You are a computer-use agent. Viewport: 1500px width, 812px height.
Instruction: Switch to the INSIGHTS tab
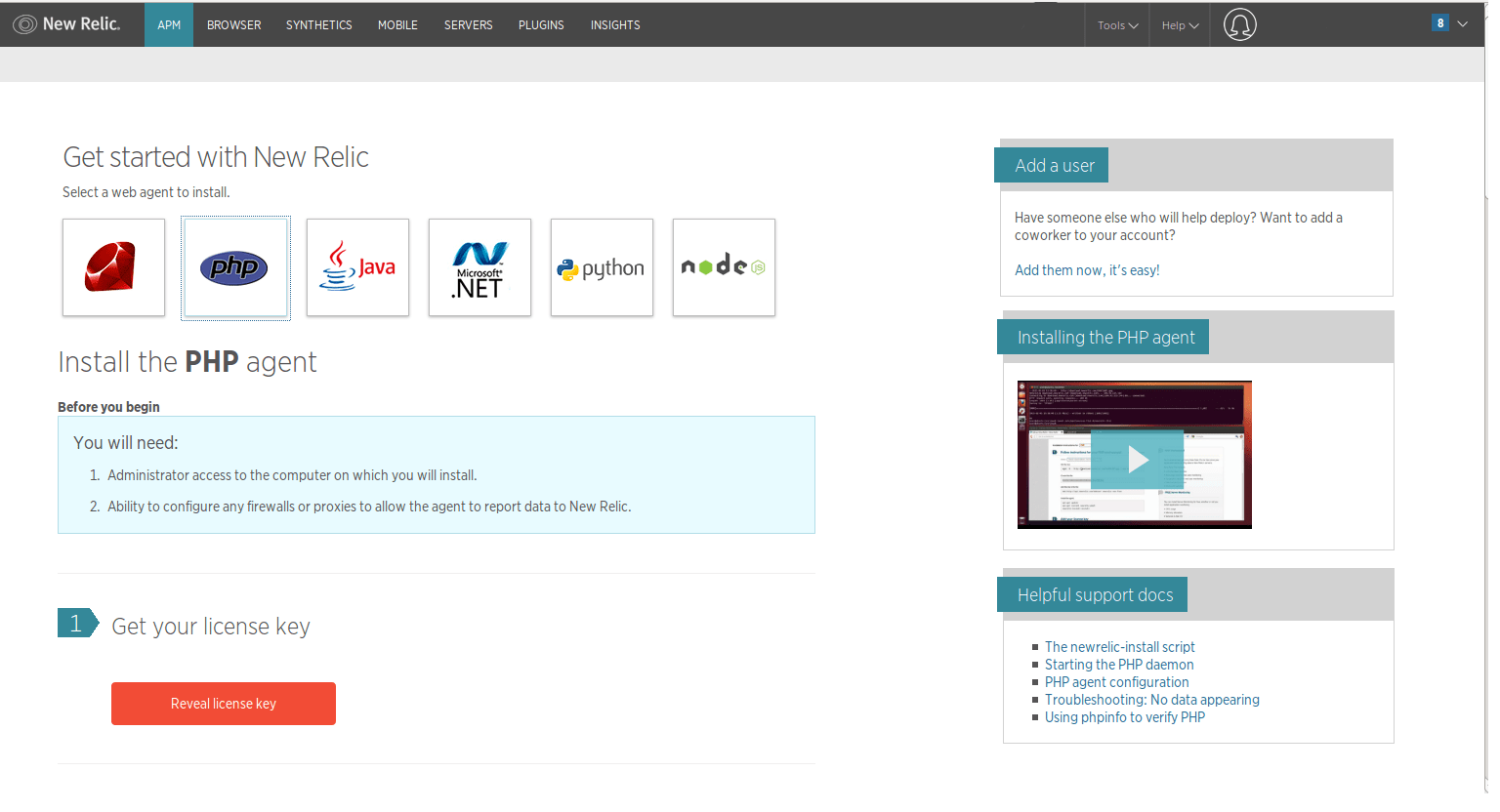(x=615, y=24)
